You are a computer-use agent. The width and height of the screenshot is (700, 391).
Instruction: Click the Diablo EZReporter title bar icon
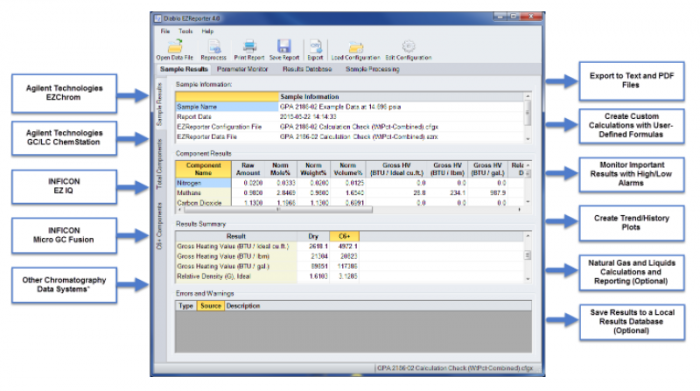click(158, 18)
